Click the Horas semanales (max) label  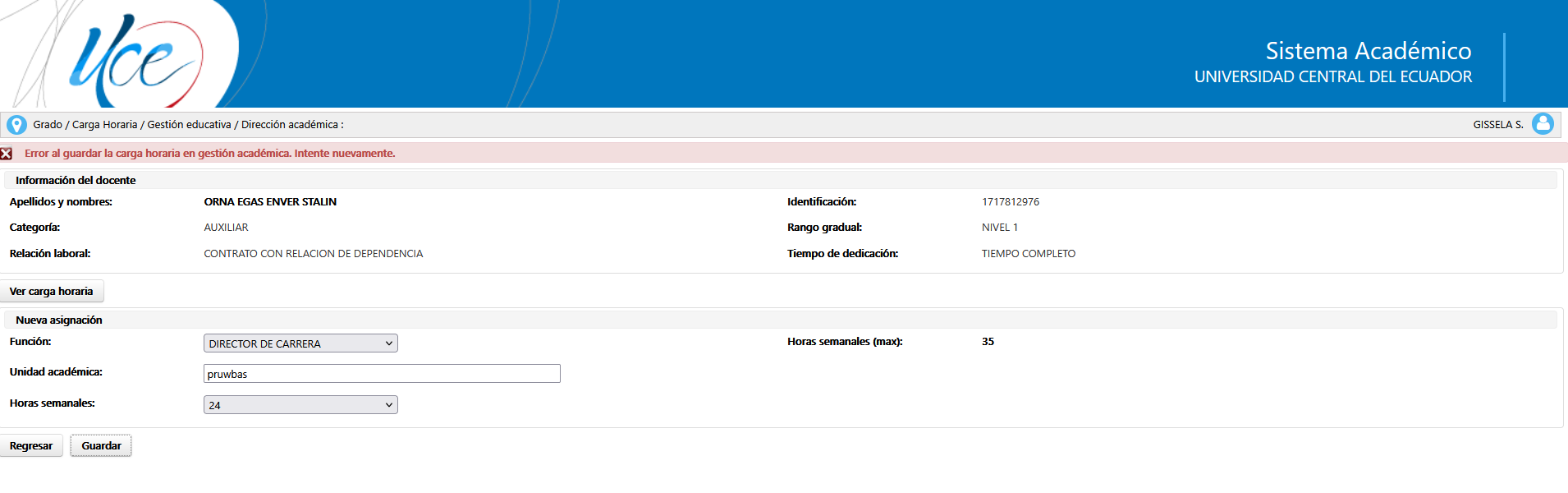pos(845,342)
